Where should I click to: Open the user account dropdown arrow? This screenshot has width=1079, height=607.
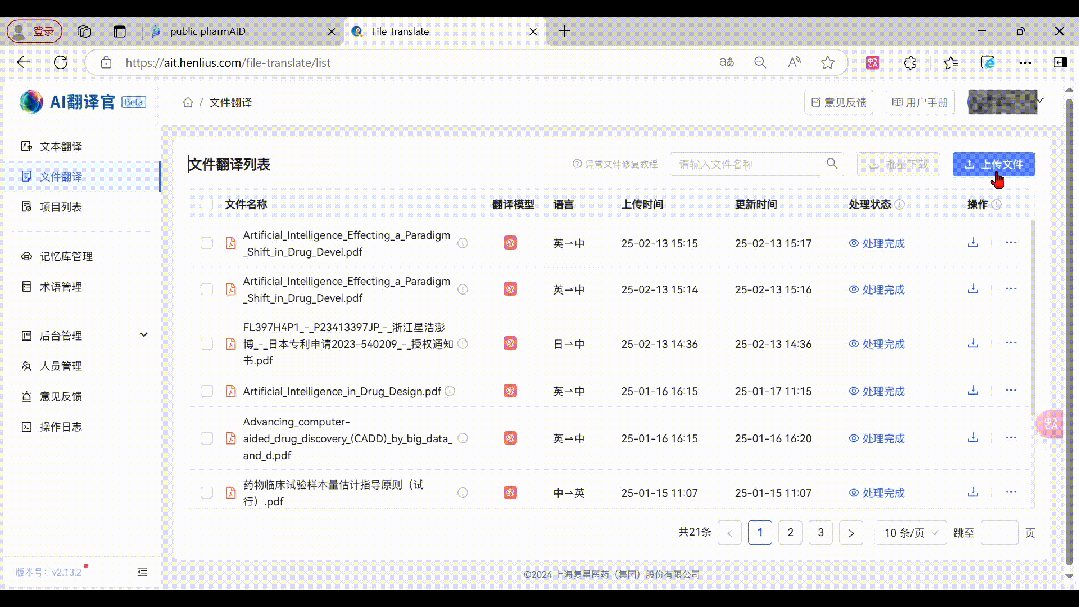pos(1041,102)
